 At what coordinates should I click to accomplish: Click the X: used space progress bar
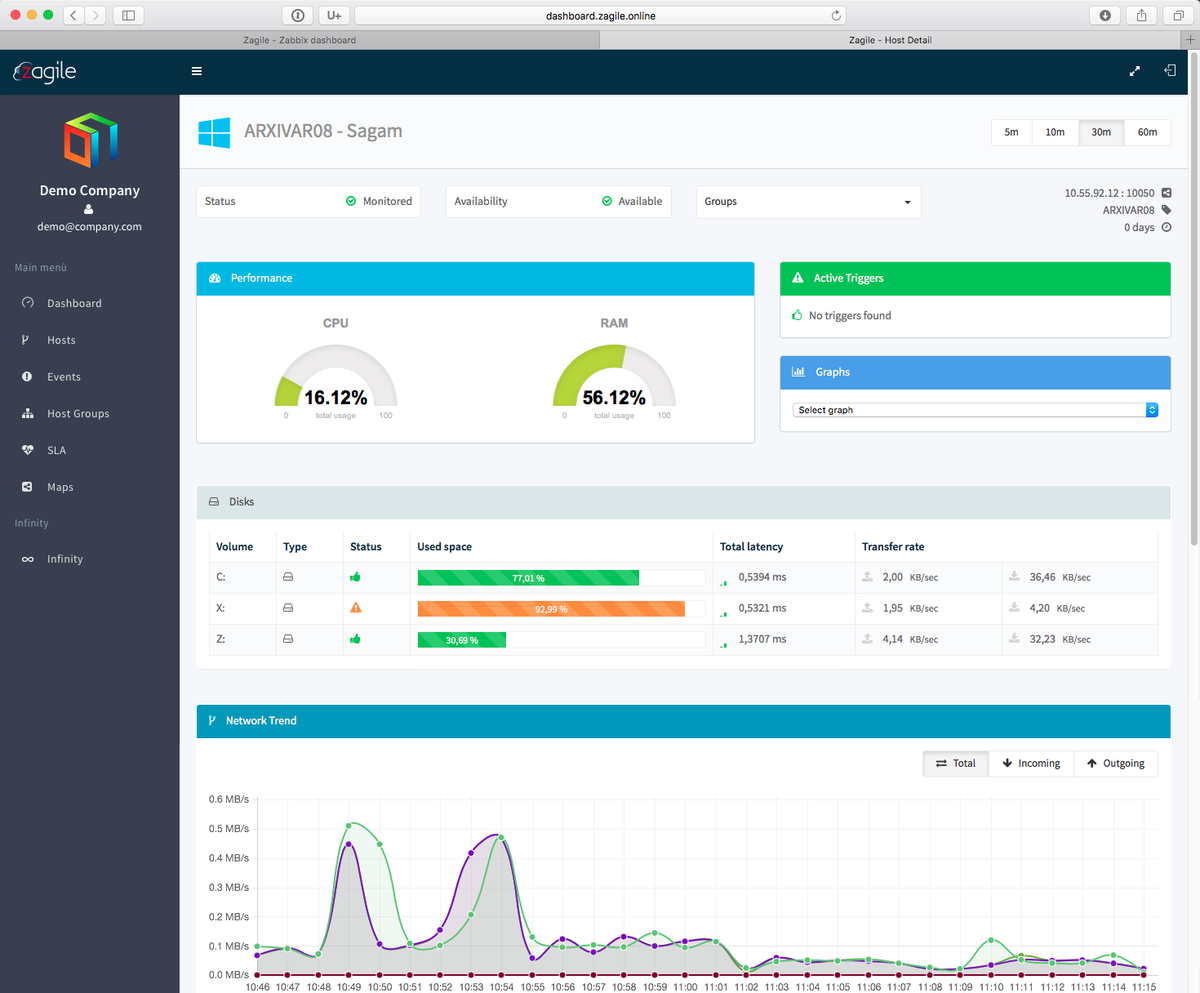(561, 608)
